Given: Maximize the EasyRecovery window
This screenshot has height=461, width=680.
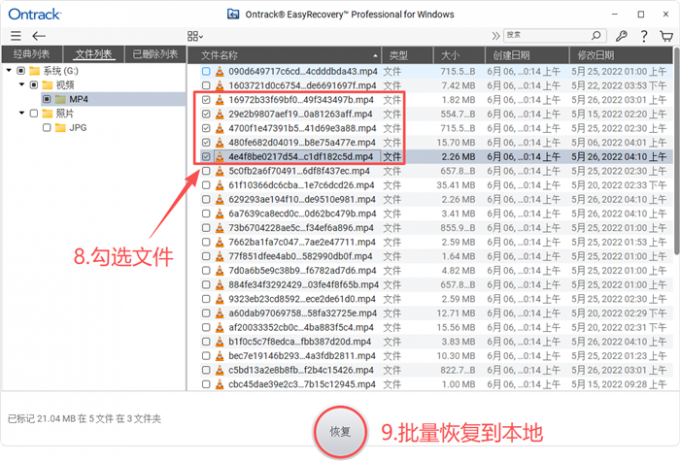Looking at the screenshot, I should [641, 14].
